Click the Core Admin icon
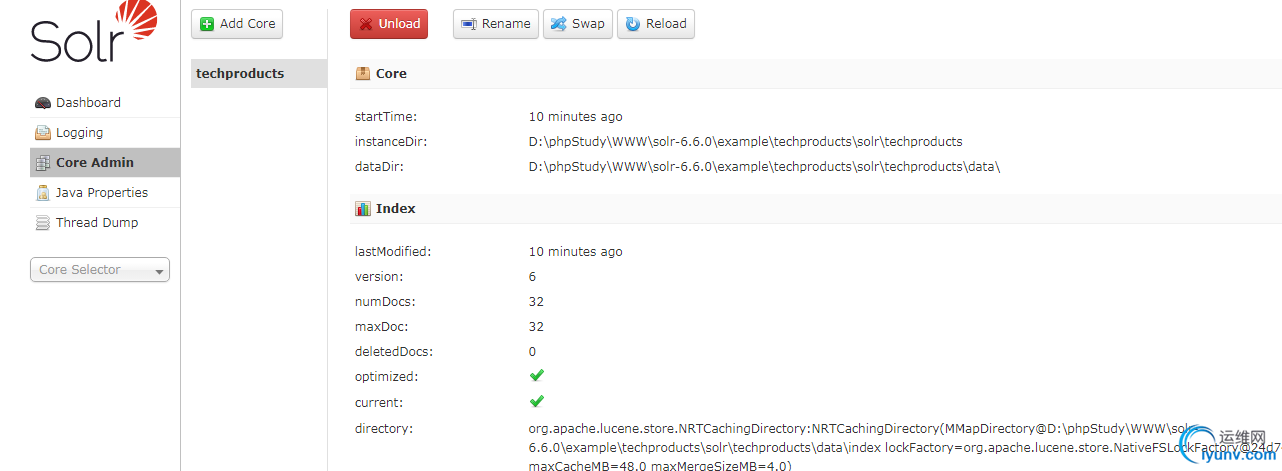The width and height of the screenshot is (1282, 471). pyautogui.click(x=43, y=163)
